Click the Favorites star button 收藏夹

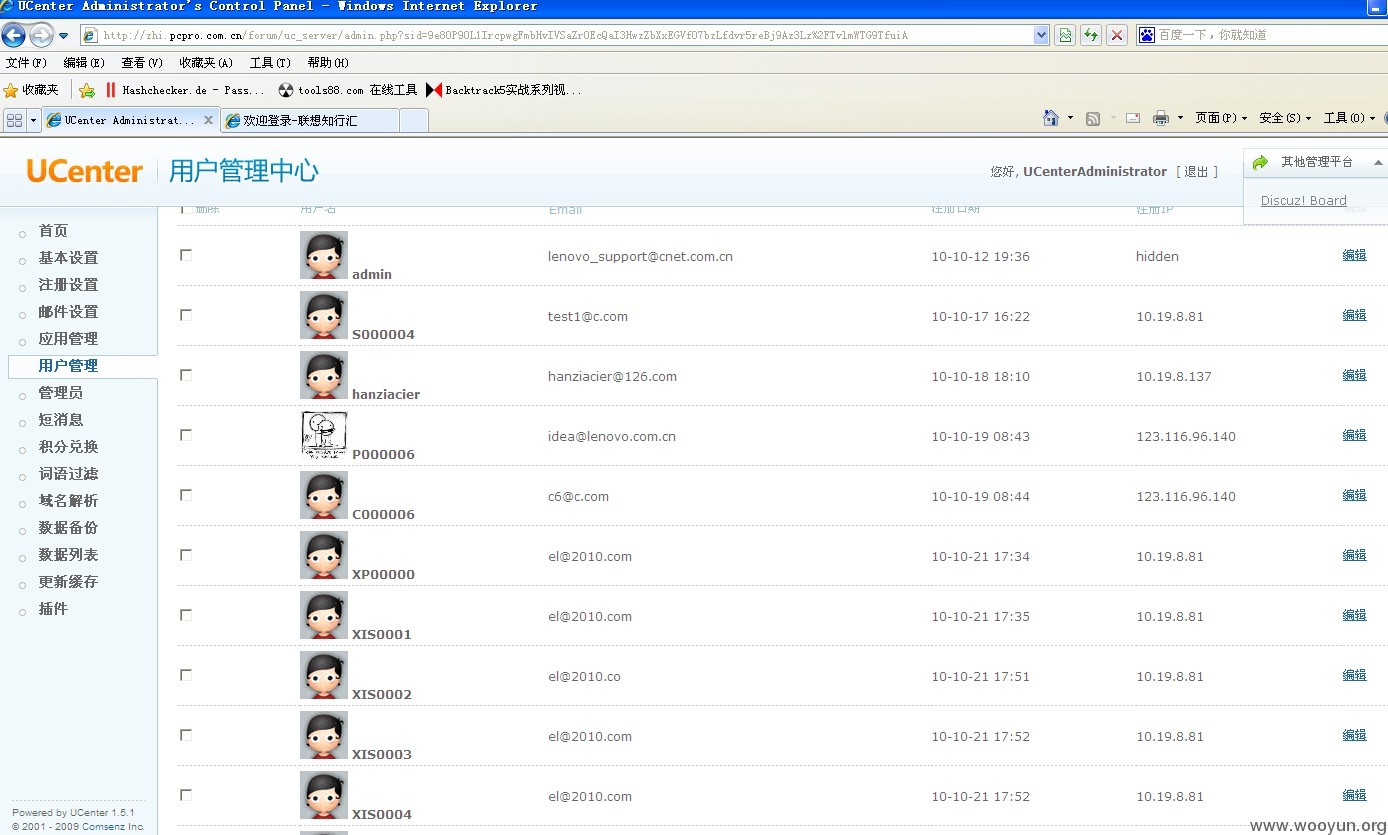coord(32,90)
